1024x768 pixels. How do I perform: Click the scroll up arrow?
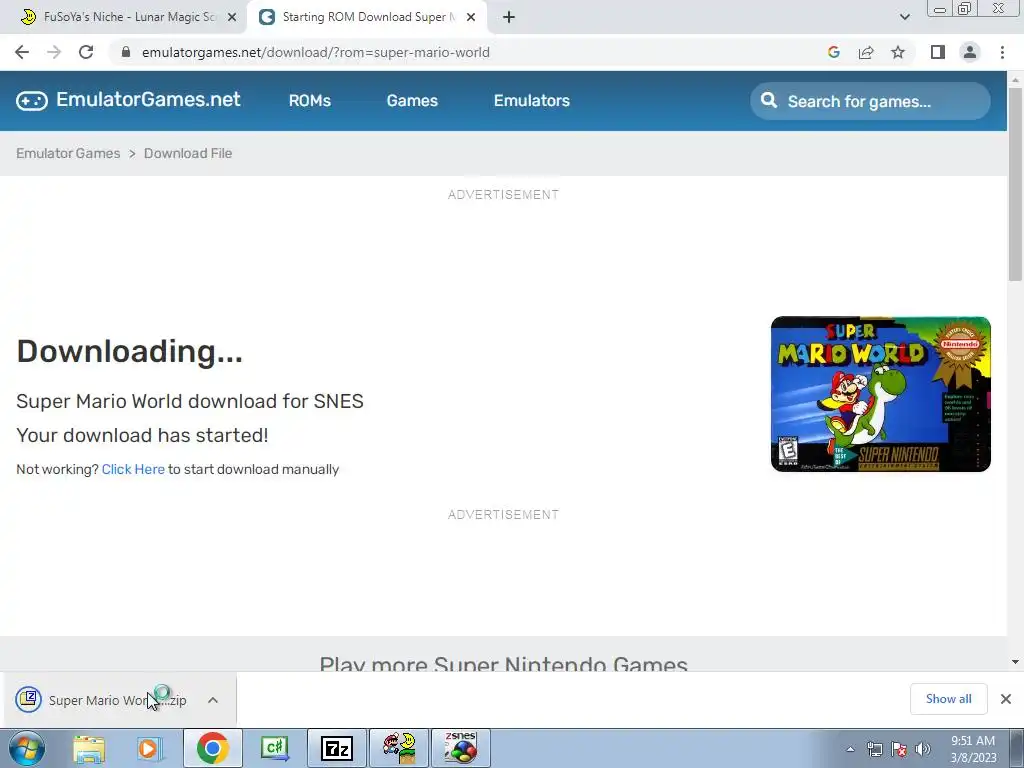click(1016, 80)
